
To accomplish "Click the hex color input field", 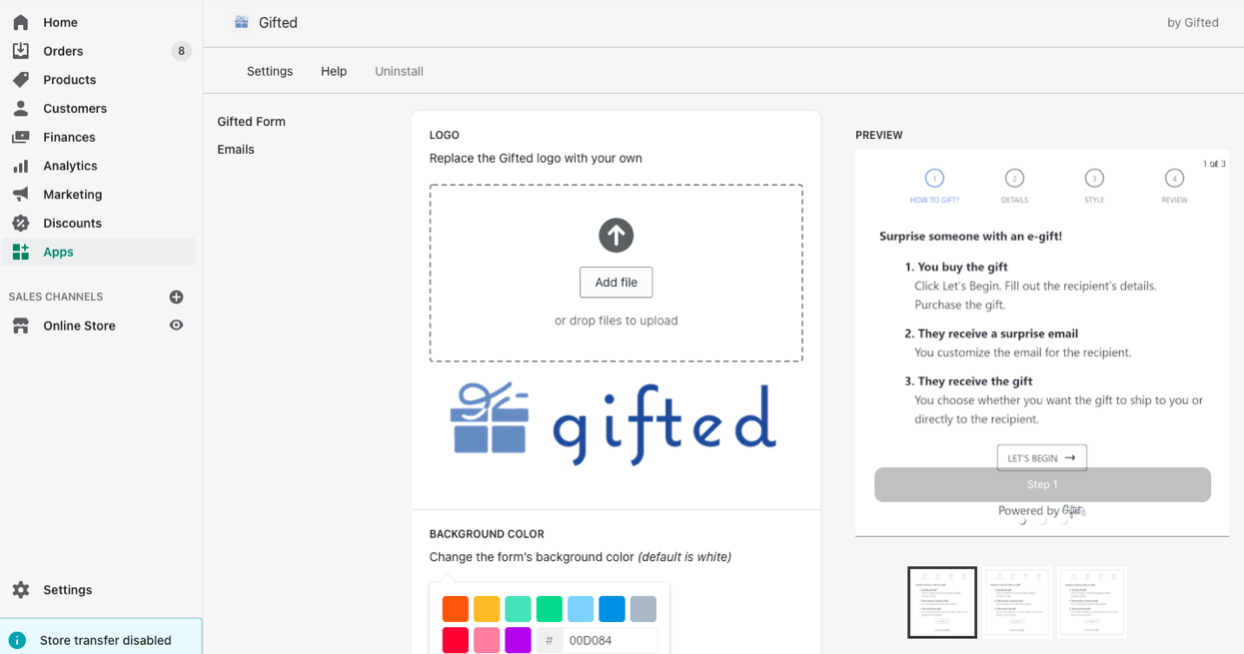I will click(x=610, y=640).
